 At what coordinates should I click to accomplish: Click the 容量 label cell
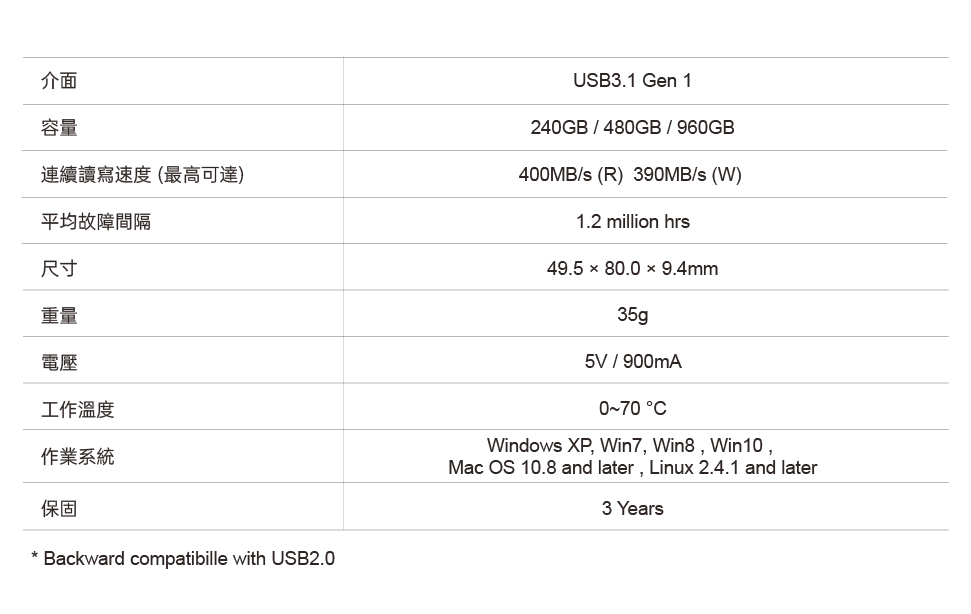pos(59,128)
